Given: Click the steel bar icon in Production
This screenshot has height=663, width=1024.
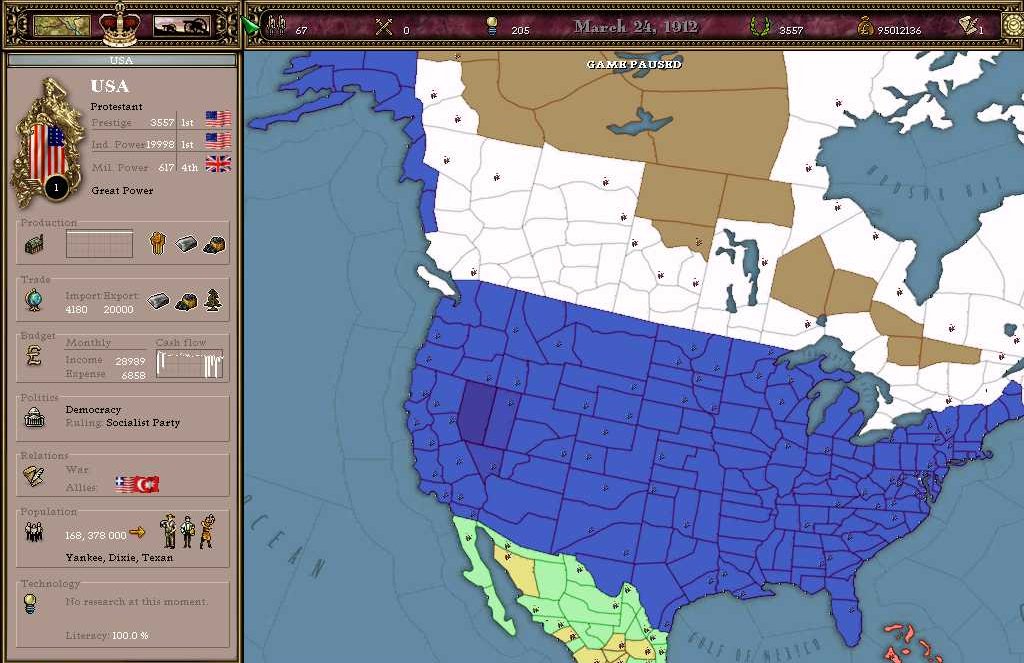Looking at the screenshot, I should pos(186,244).
